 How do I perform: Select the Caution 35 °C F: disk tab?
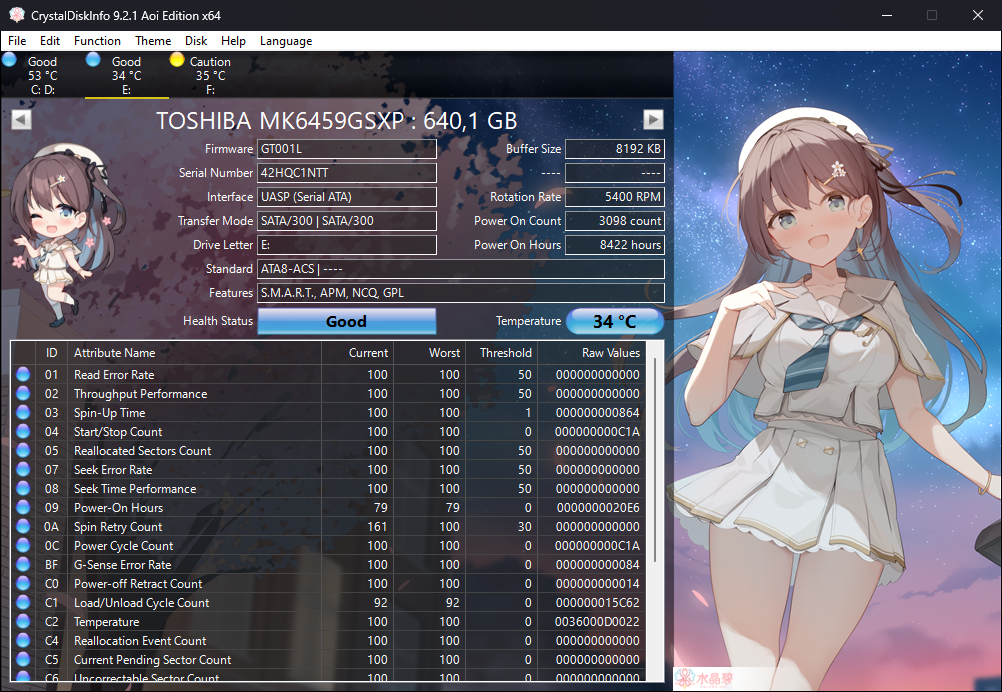pos(210,75)
